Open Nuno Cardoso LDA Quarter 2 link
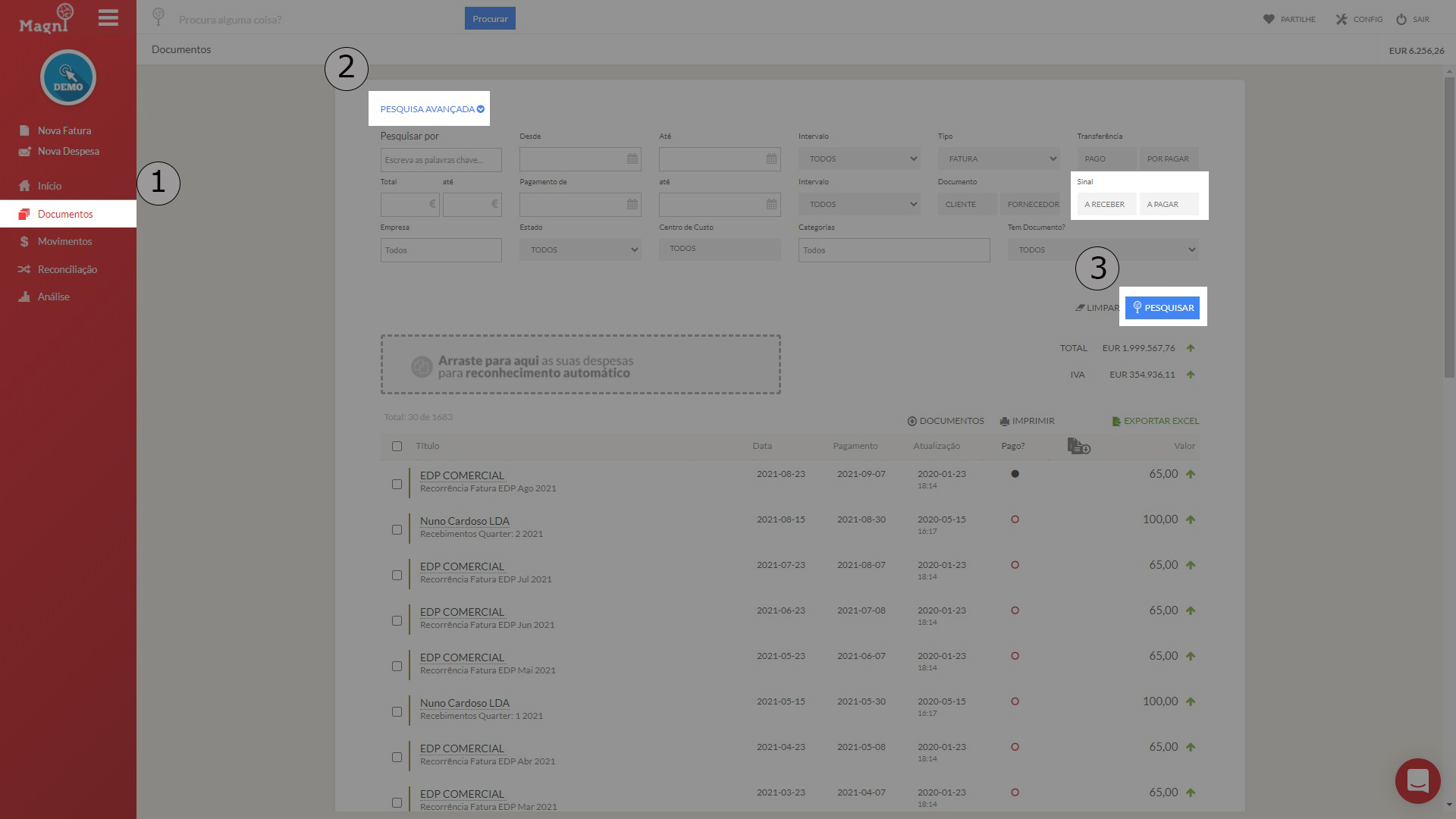Viewport: 1456px width, 819px height. pos(465,521)
